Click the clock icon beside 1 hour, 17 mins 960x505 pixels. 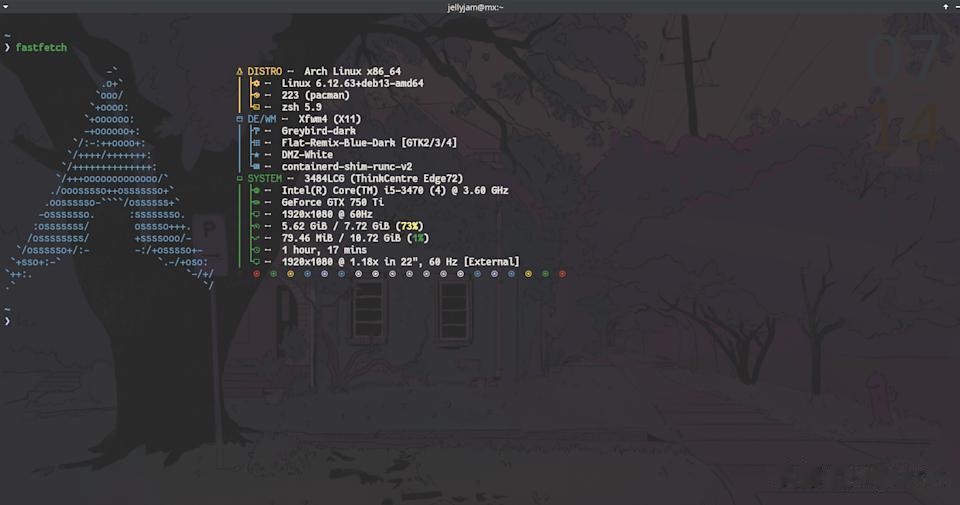[256, 250]
